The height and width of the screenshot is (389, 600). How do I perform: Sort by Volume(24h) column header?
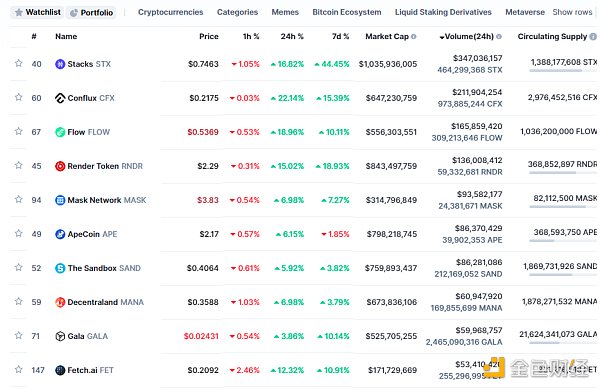469,37
